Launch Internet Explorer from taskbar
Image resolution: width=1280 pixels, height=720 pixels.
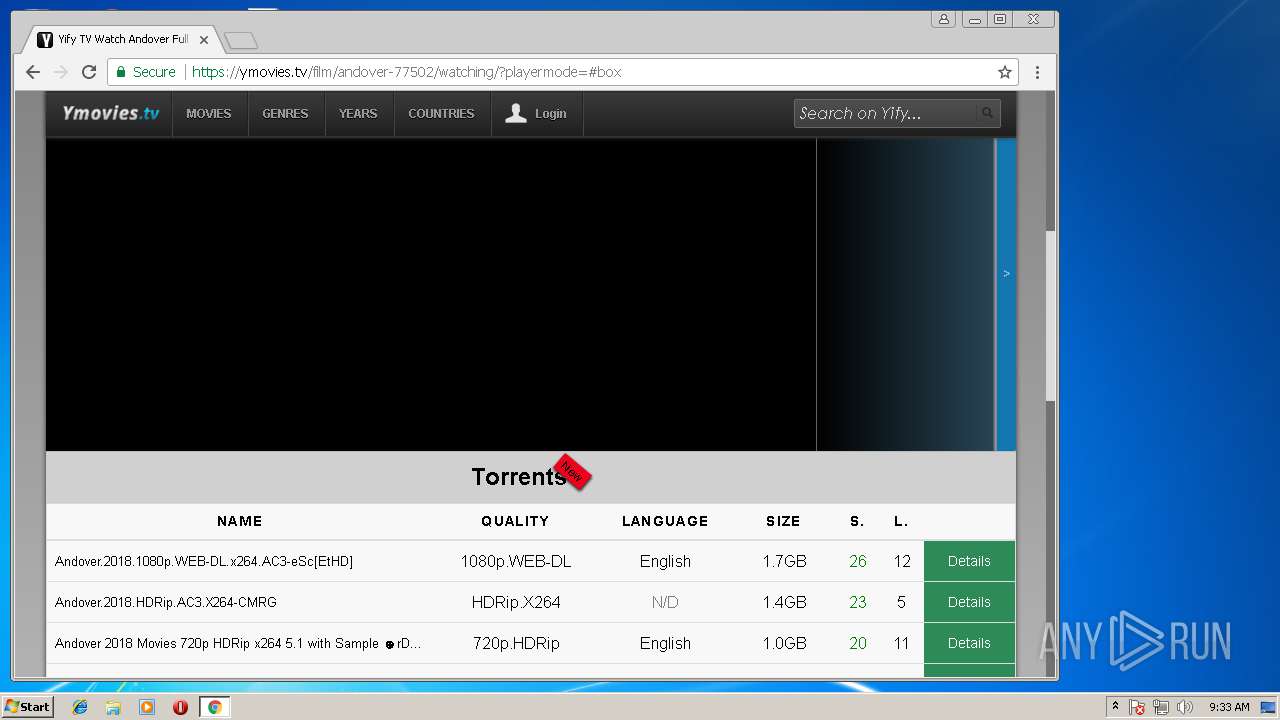pos(80,707)
